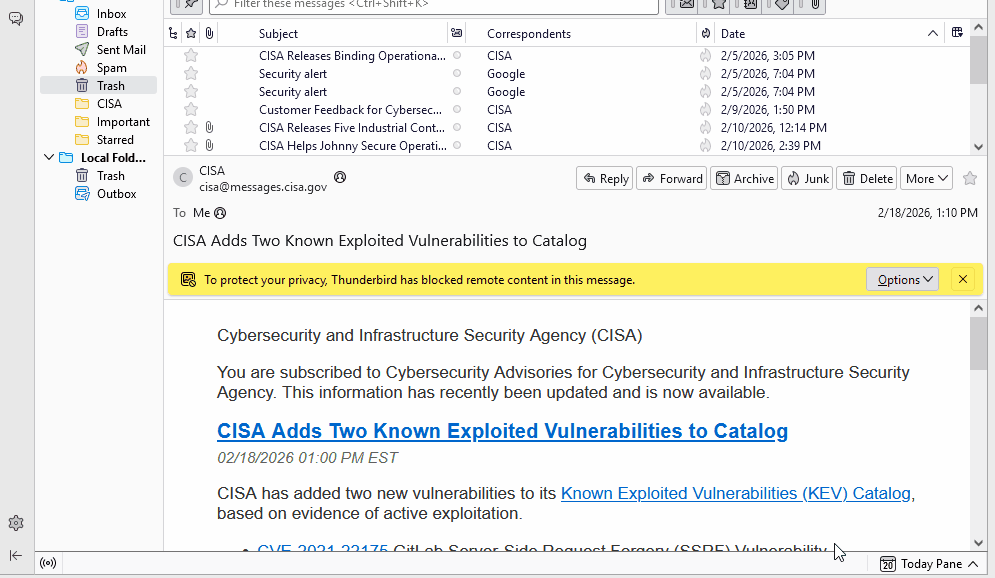Image resolution: width=995 pixels, height=578 pixels.
Task: Open settings via the gear icon
Action: pyautogui.click(x=16, y=523)
